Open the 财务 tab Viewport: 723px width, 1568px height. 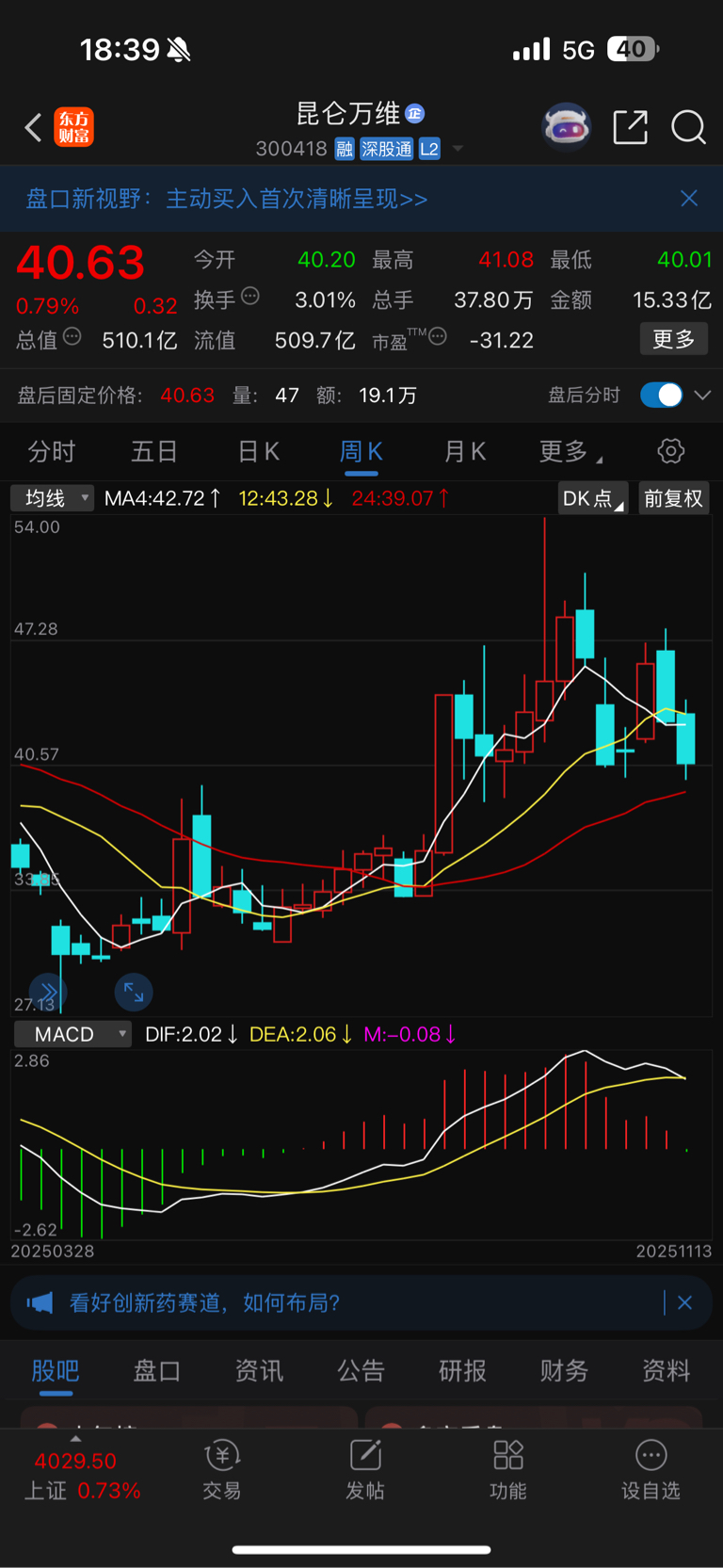click(x=564, y=1370)
